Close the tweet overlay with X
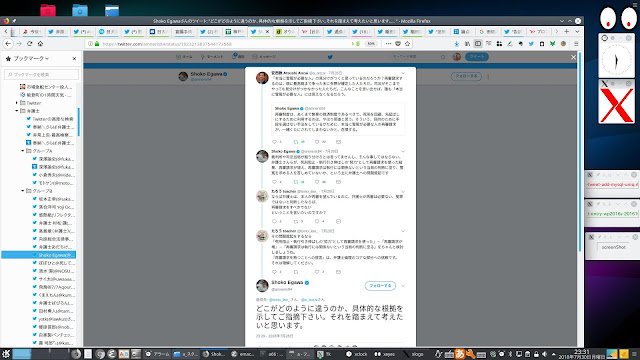Screen dimensions: 640x360 (573, 57)
